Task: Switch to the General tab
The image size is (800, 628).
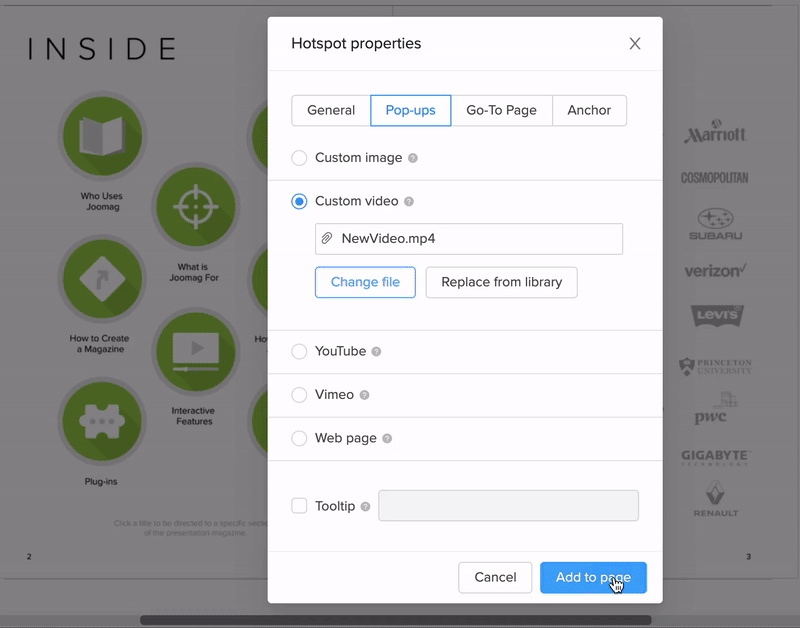Action: (331, 111)
